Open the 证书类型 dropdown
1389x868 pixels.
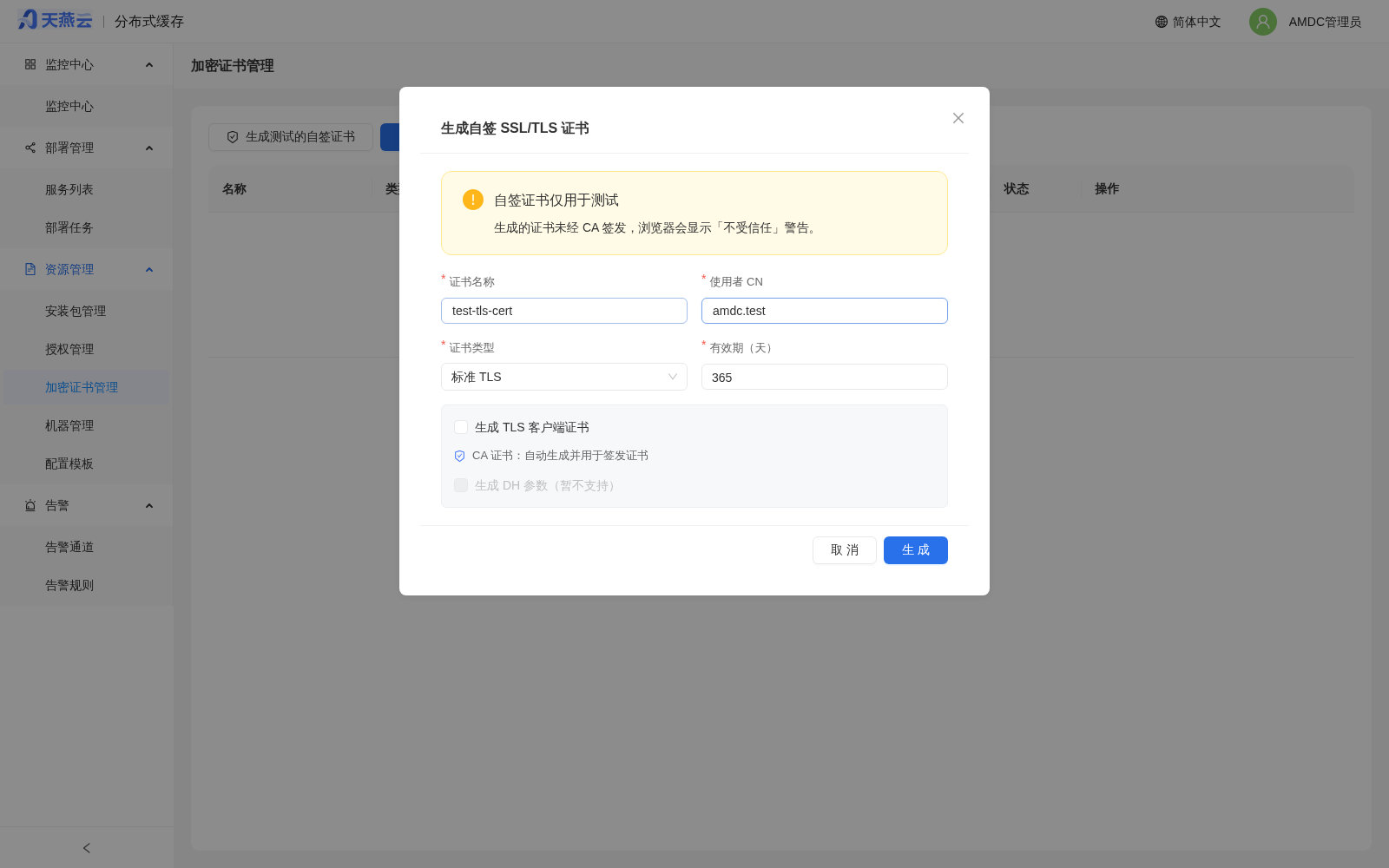tap(564, 377)
